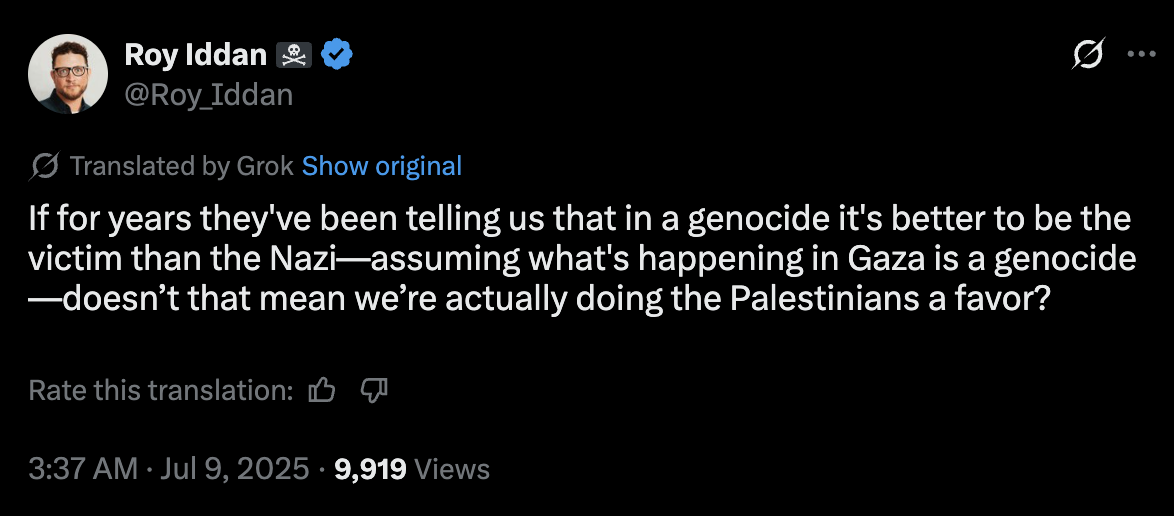The width and height of the screenshot is (1174, 516).
Task: Click the Views label after the count
Action: click(x=451, y=468)
